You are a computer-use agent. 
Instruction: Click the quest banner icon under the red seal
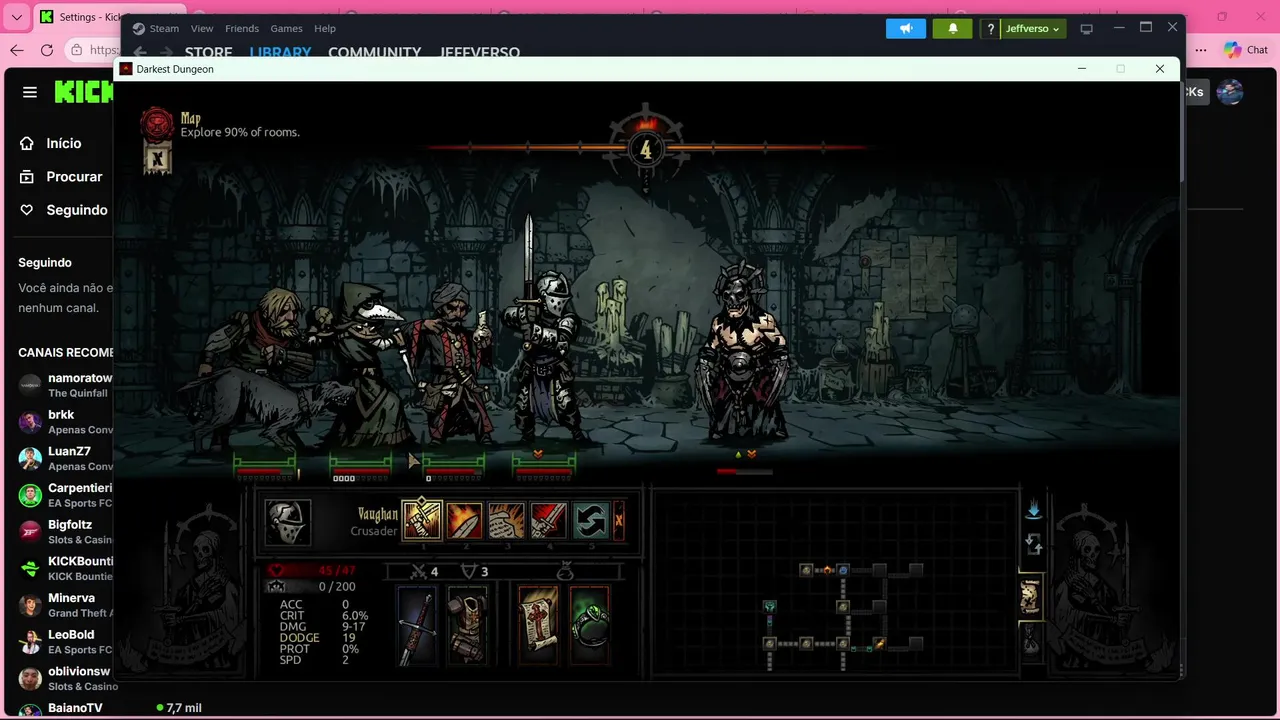point(156,157)
